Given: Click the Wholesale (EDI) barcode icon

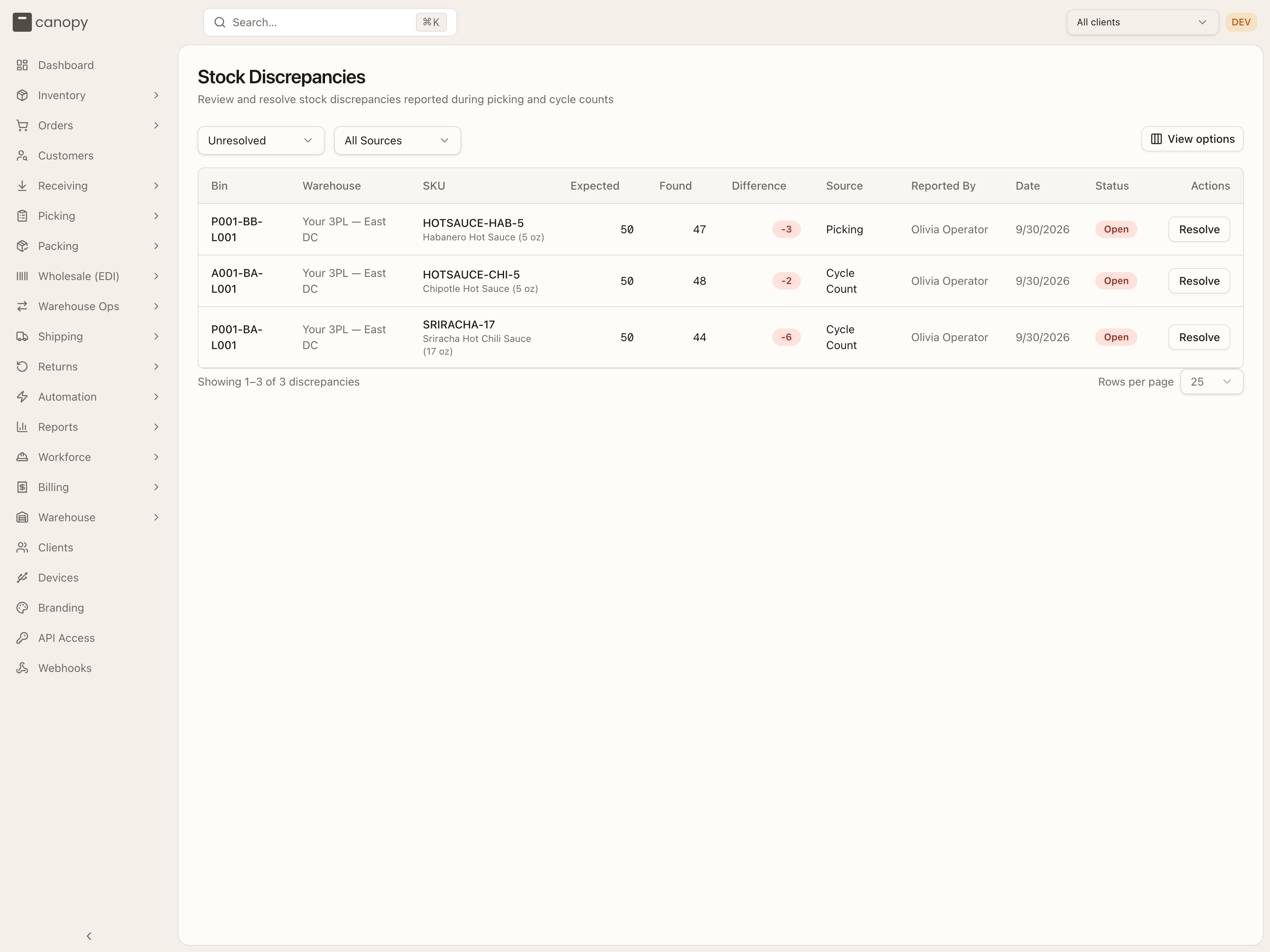Looking at the screenshot, I should (x=22, y=276).
